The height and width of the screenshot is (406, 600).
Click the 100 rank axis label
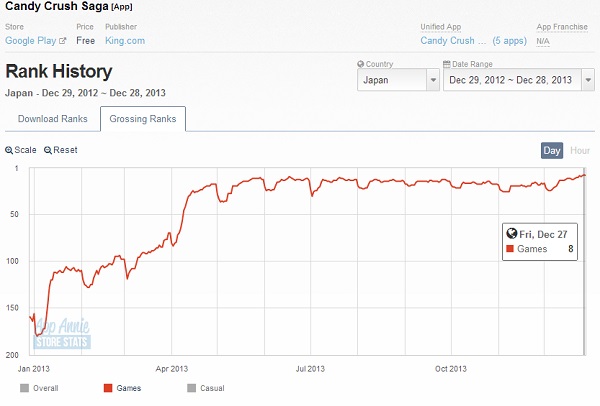(12, 261)
